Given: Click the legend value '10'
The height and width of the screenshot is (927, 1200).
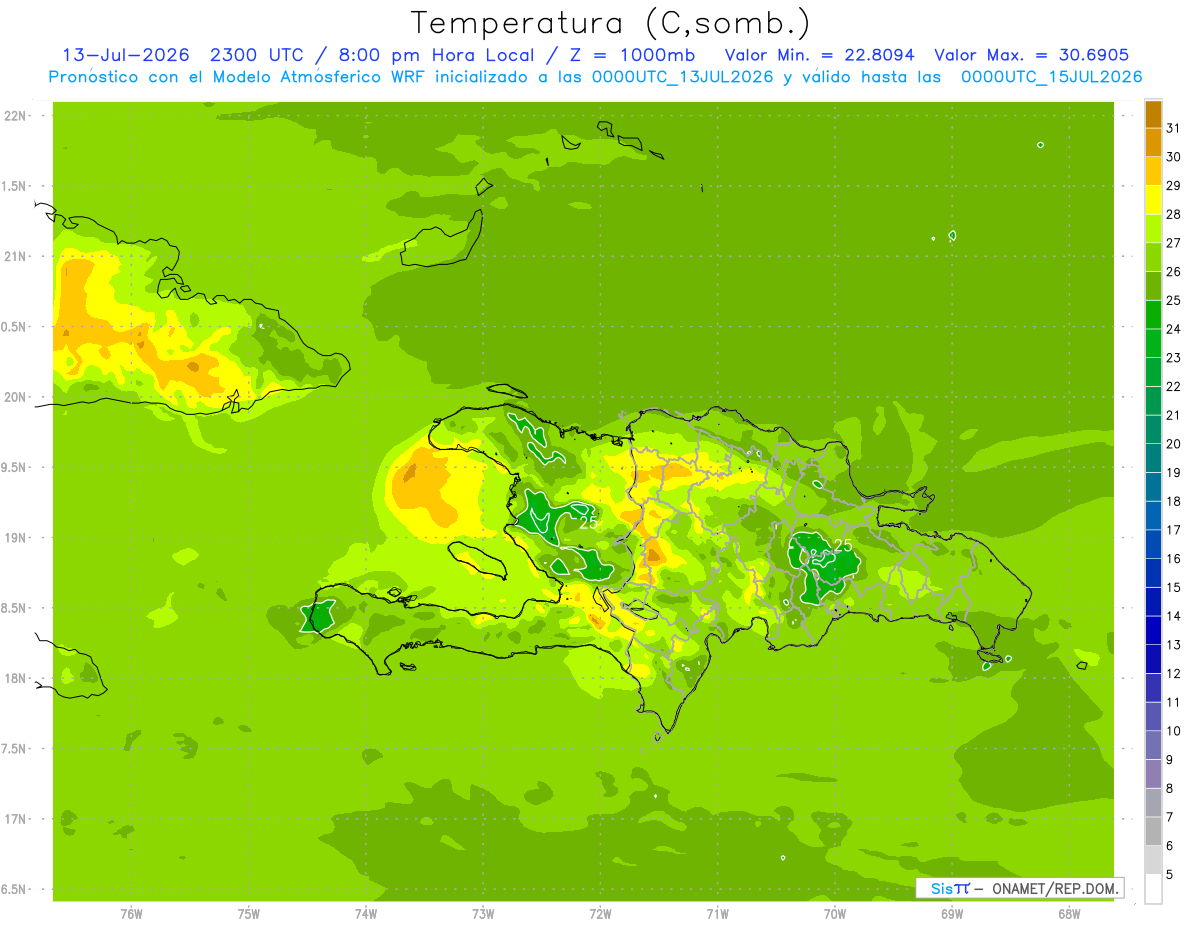Looking at the screenshot, I should point(1174,731).
